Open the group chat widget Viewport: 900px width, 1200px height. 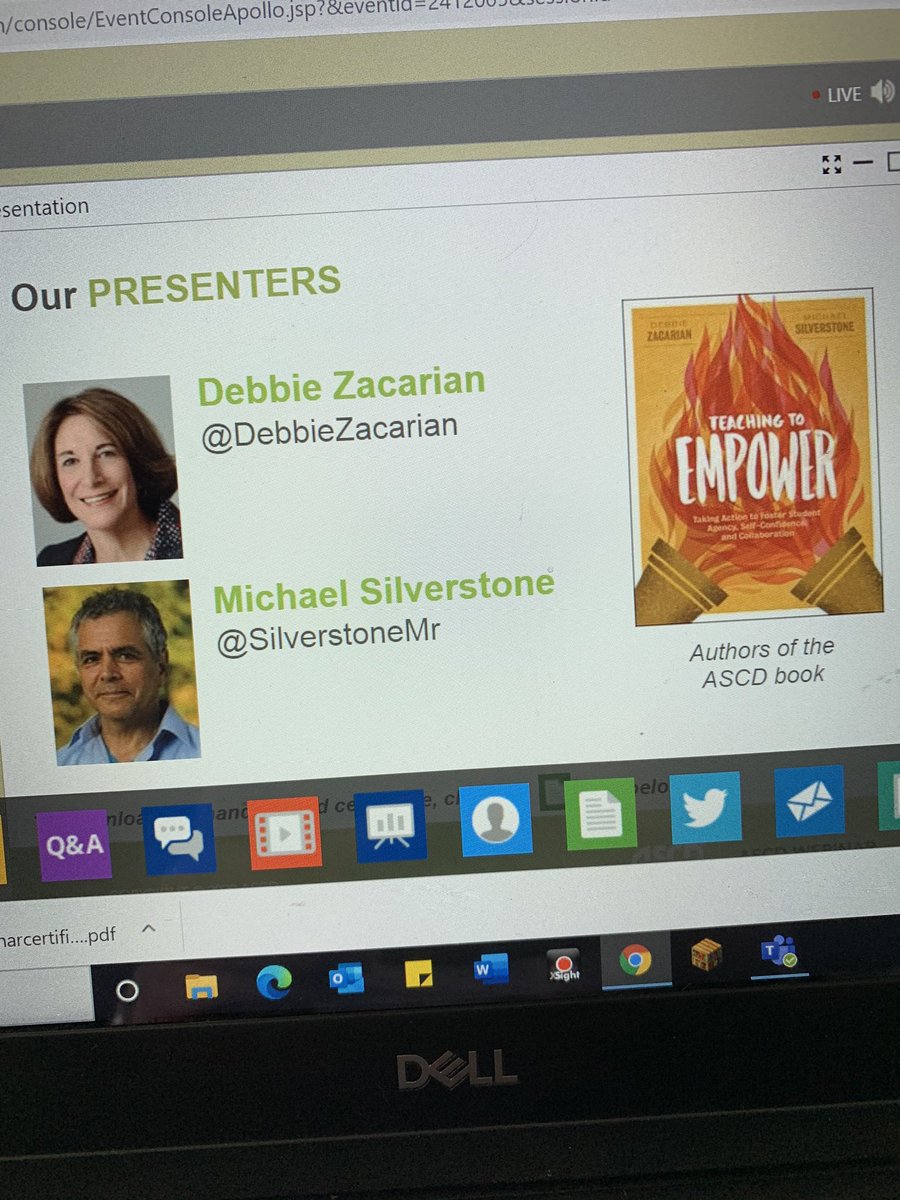[x=179, y=839]
